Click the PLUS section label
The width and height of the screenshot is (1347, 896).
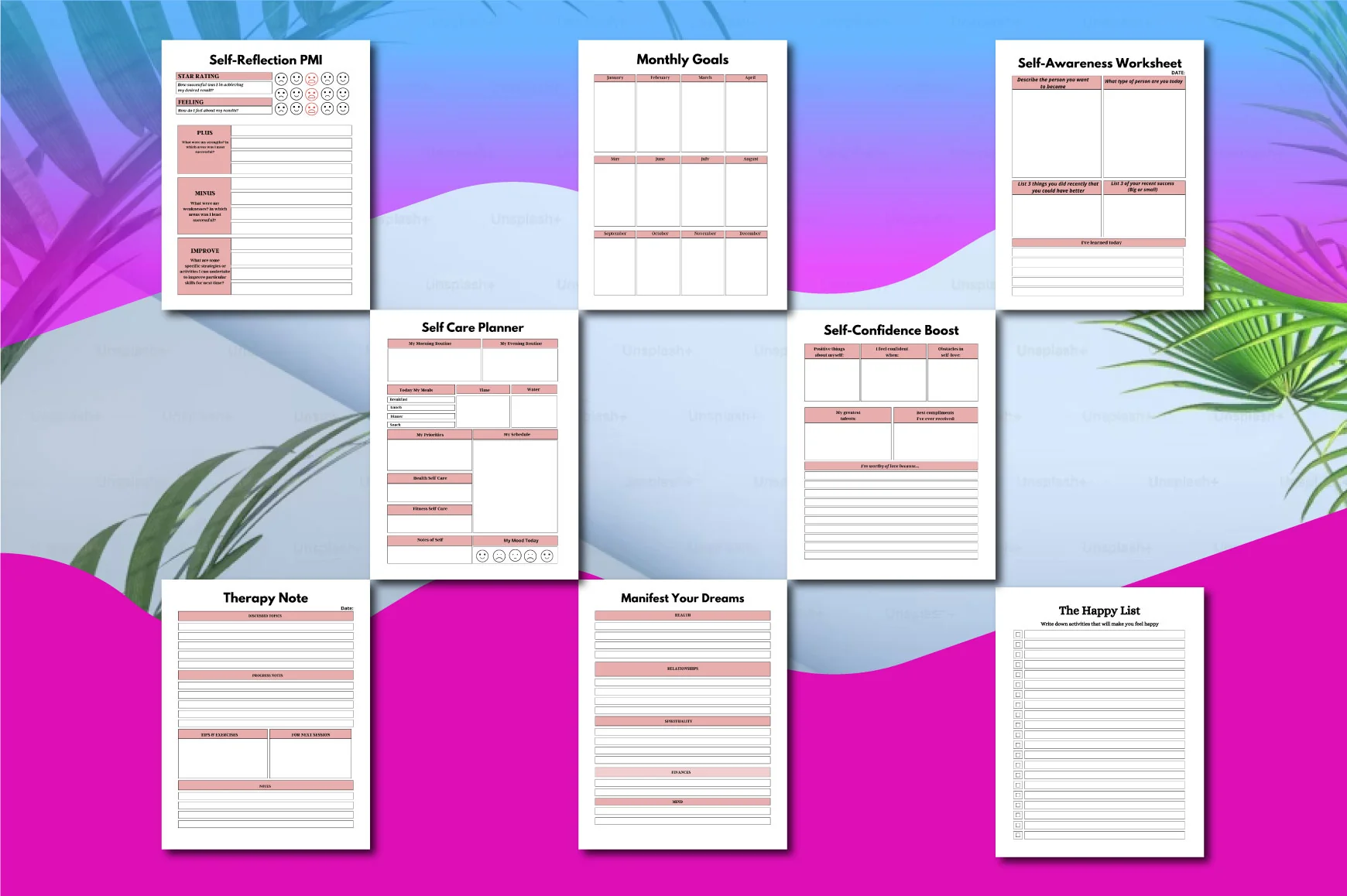tap(204, 133)
